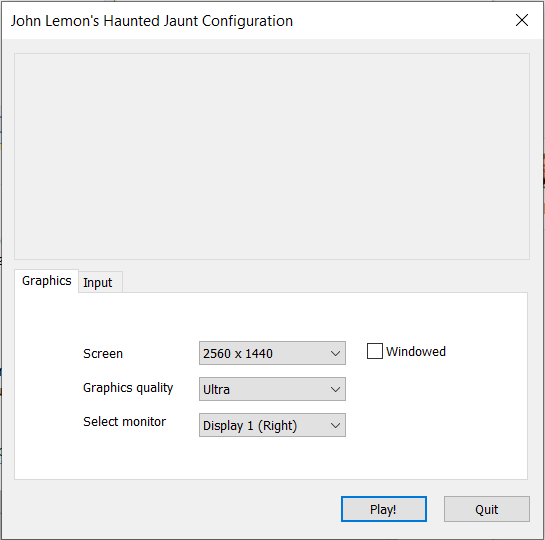Viewport: 545px width, 540px height.
Task: Click the Screen field label
Action: tap(103, 353)
